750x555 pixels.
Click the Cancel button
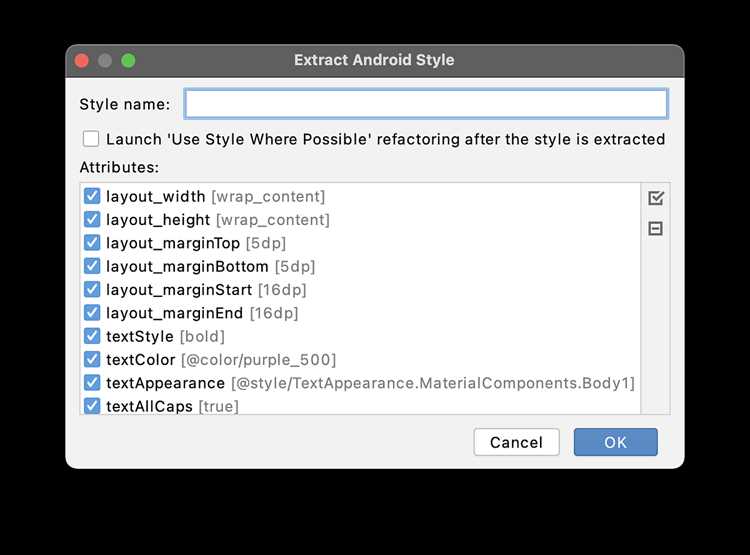pyautogui.click(x=516, y=442)
